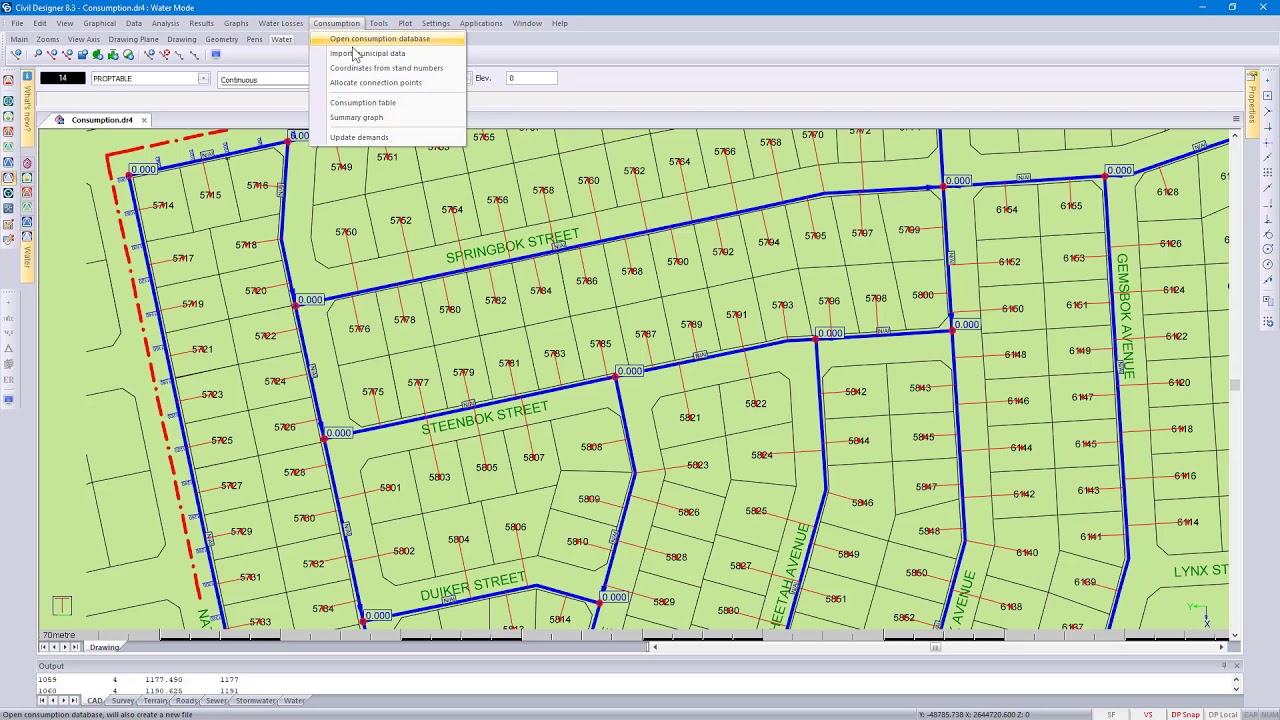
Task: Click the dotted grid snap icon on right toolbar
Action: click(1268, 171)
